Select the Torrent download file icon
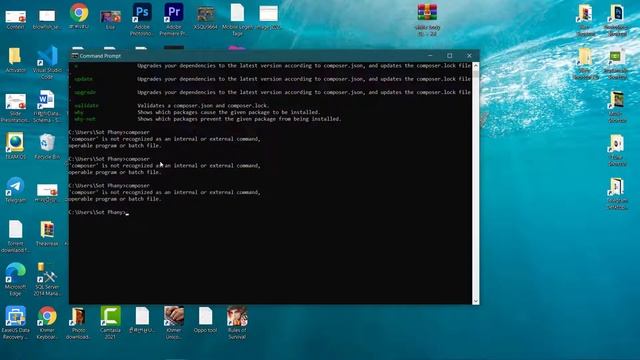This screenshot has width=640, height=360. (16, 236)
